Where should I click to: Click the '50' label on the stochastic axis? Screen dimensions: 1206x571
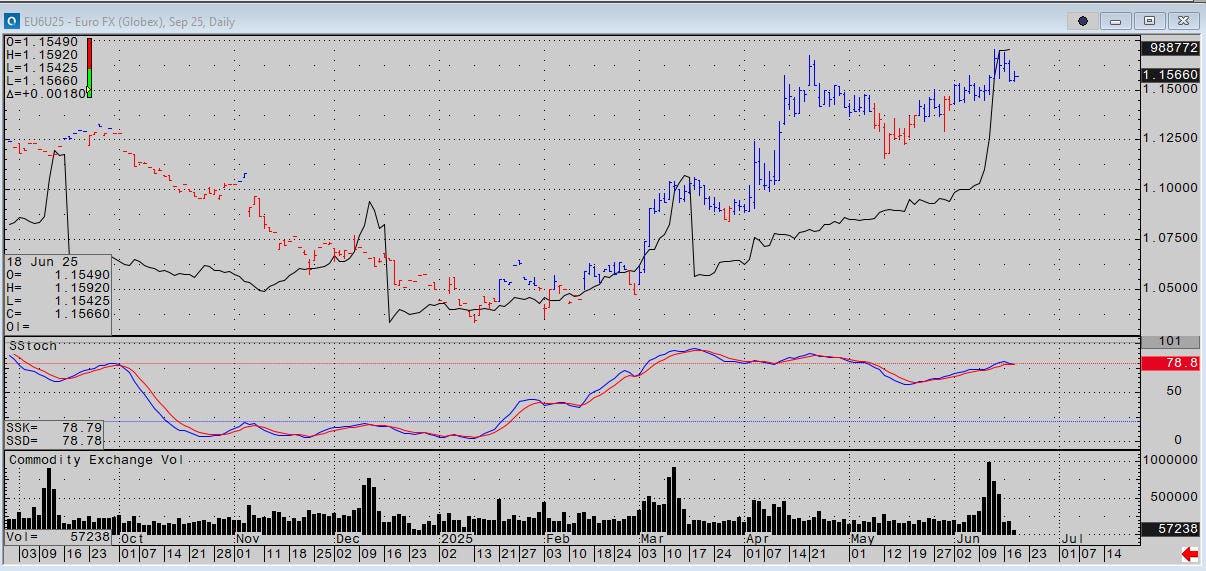(1175, 390)
